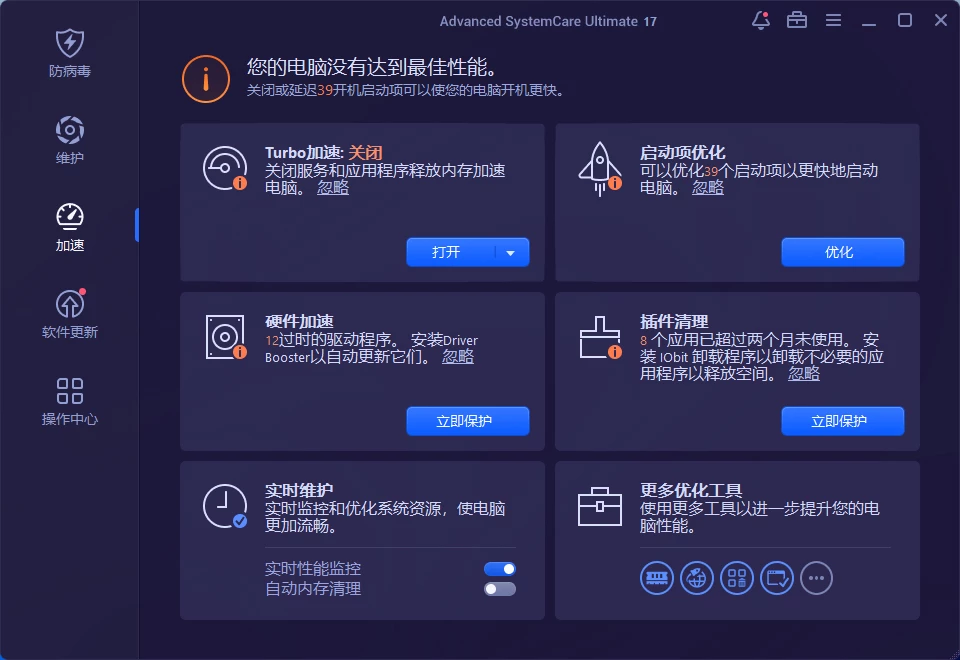Image resolution: width=960 pixels, height=660 pixels.
Task: Go to the 维护 maintenance section
Action: coord(70,140)
